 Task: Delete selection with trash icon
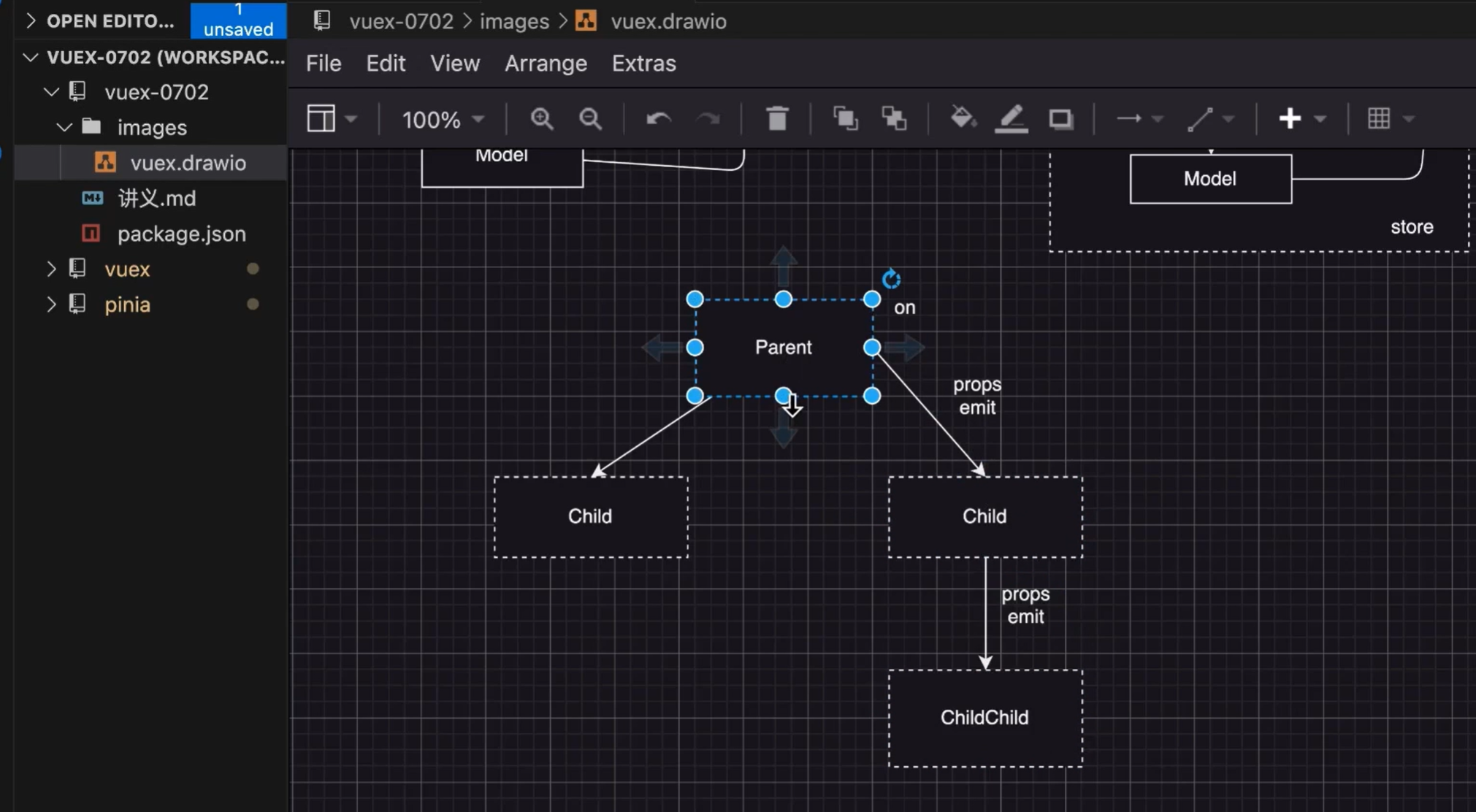[x=777, y=118]
